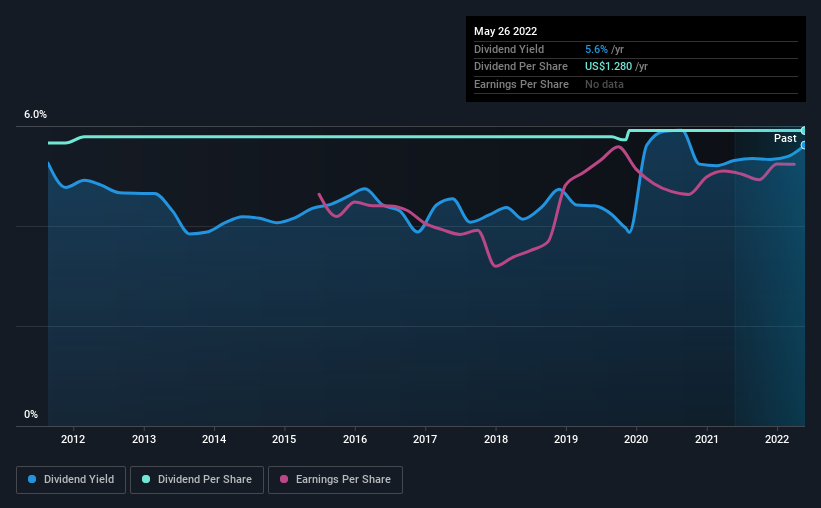The image size is (821, 508).
Task: Toggle the Dividend Per Share legend button
Action: coord(197,480)
